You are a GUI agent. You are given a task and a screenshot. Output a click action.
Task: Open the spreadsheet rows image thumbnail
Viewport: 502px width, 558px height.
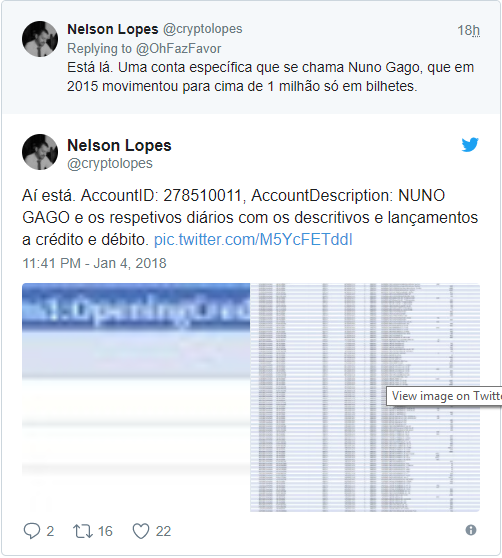click(365, 398)
